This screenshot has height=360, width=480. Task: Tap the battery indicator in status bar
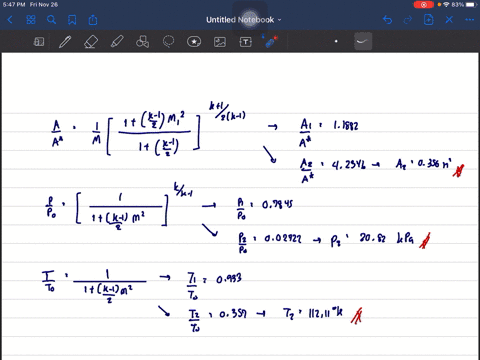[471, 5]
